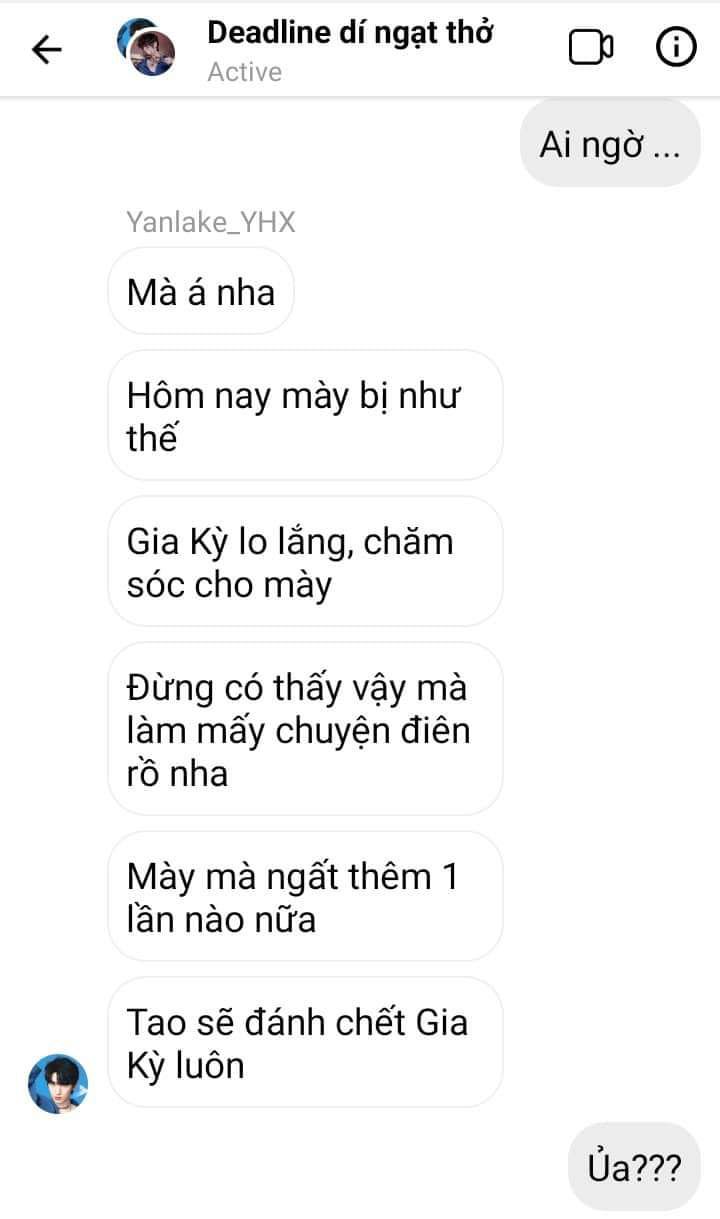Tap the sender avatar beside the last message
720x1219 pixels.
coord(58,1083)
